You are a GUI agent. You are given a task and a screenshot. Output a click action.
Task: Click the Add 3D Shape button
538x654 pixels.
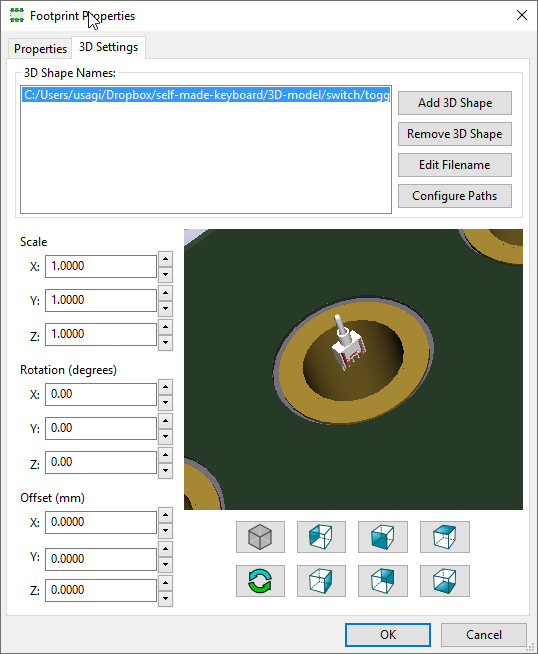coord(455,103)
